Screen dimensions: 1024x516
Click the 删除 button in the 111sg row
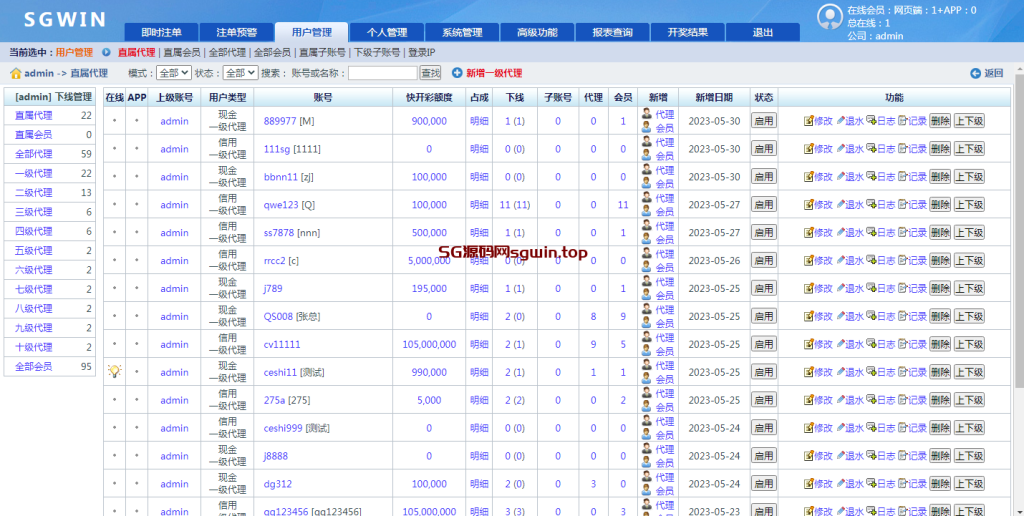point(940,149)
